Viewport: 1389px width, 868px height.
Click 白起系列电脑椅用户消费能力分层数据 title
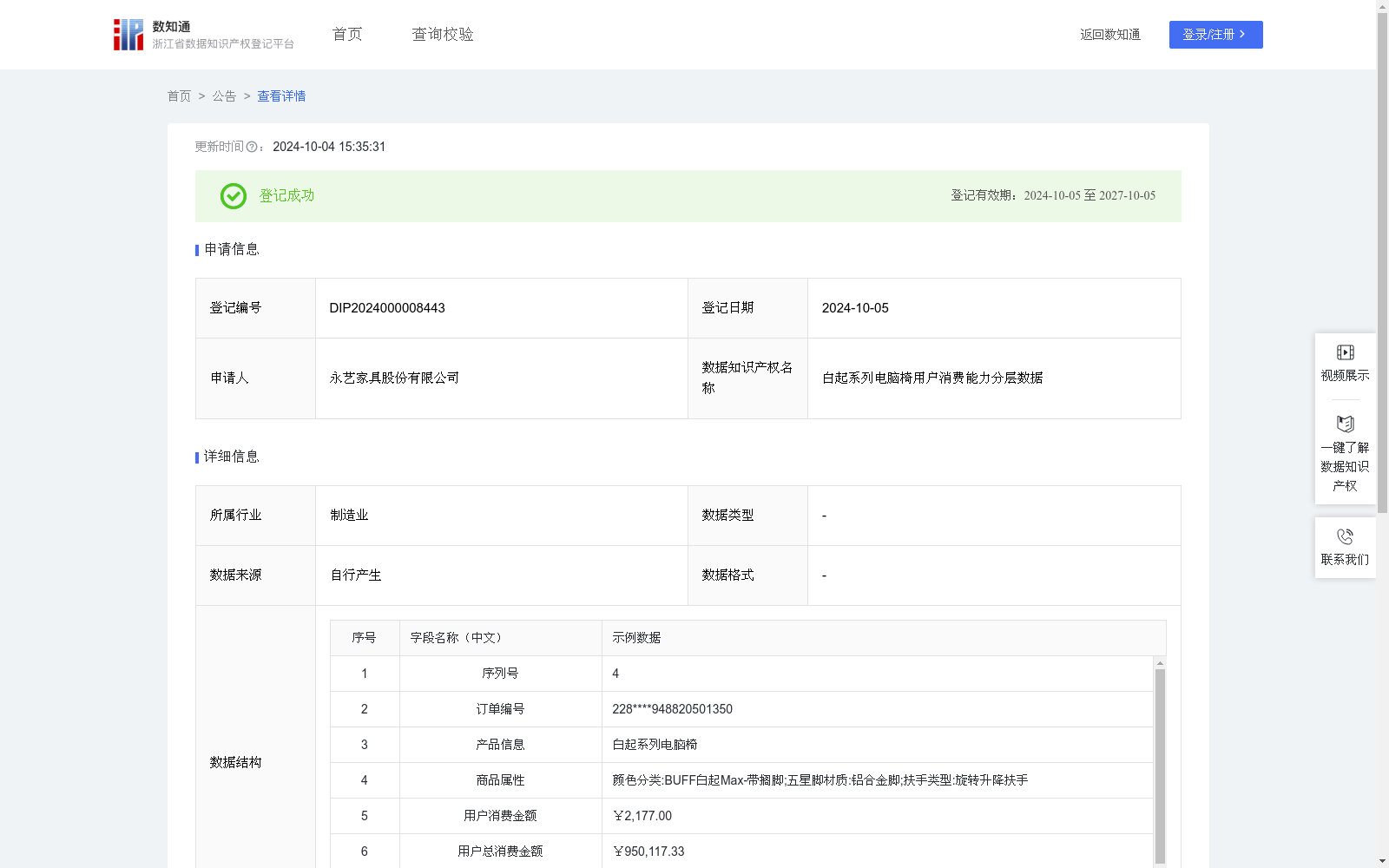pyautogui.click(x=932, y=378)
